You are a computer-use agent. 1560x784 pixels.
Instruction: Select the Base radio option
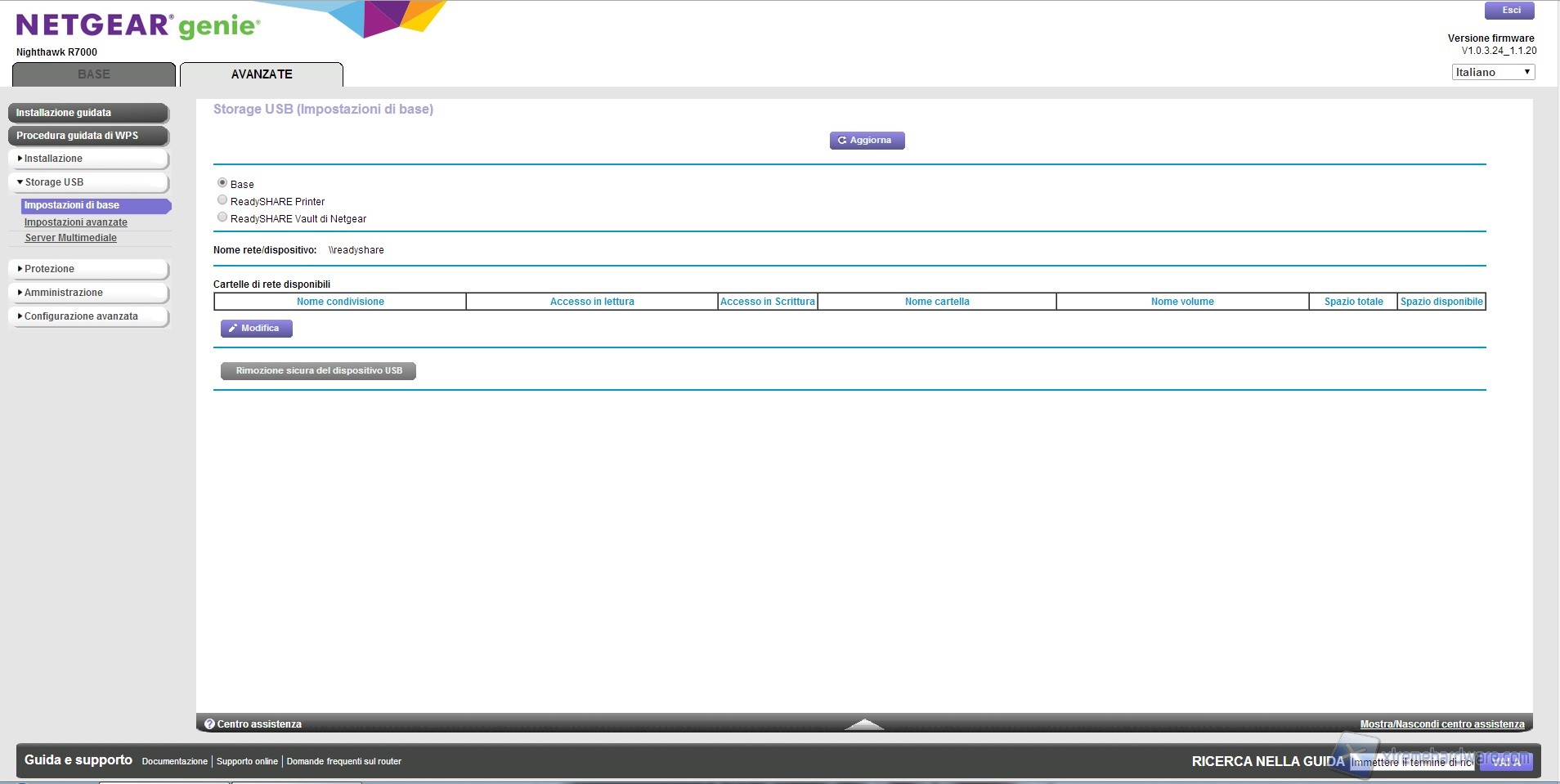tap(222, 183)
